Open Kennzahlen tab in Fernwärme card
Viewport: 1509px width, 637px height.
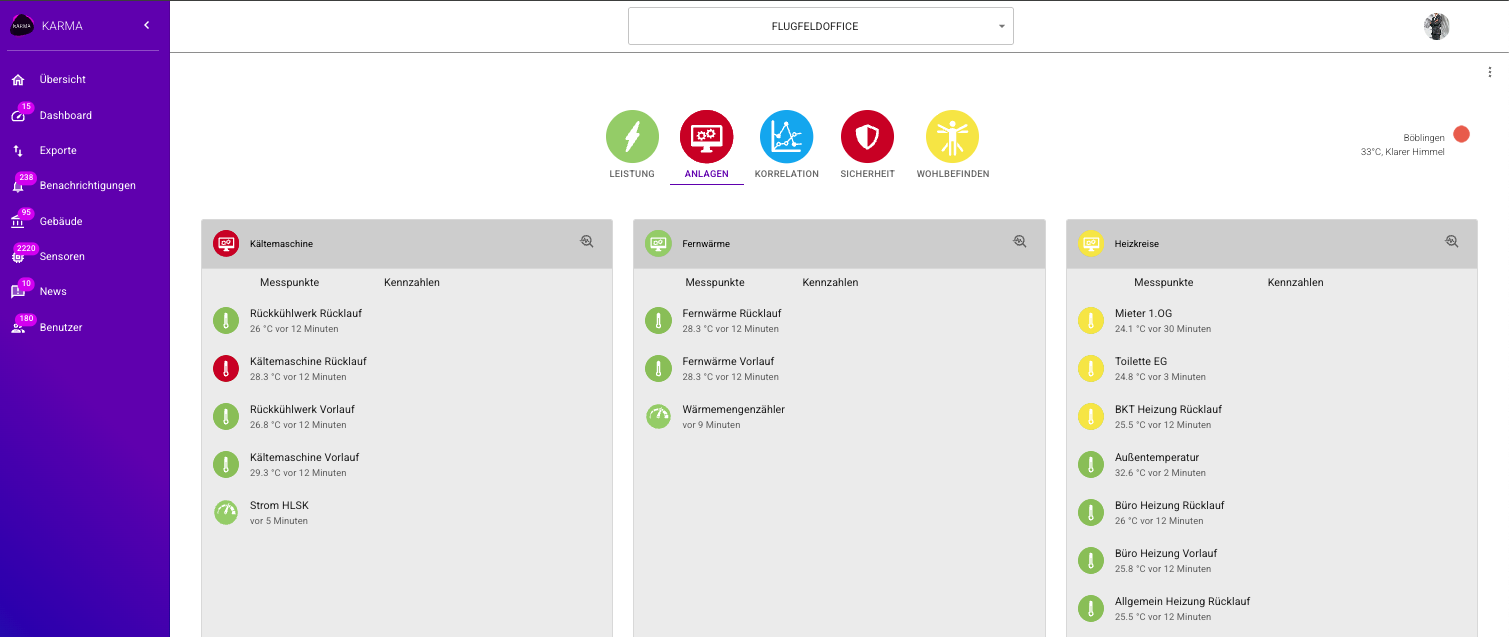pyautogui.click(x=830, y=282)
